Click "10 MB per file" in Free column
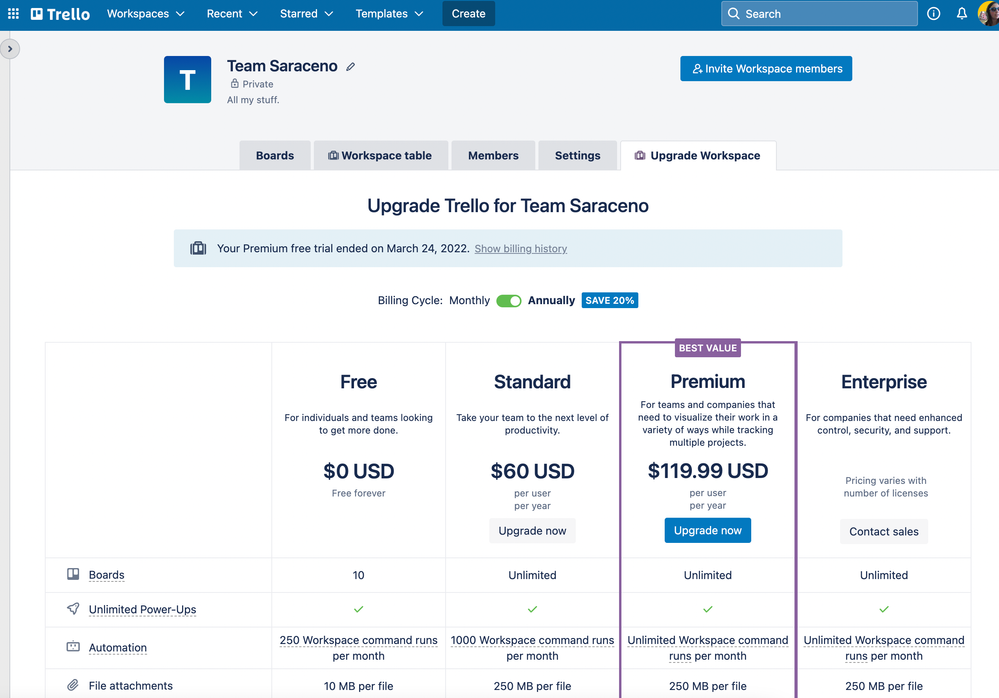 pos(359,686)
